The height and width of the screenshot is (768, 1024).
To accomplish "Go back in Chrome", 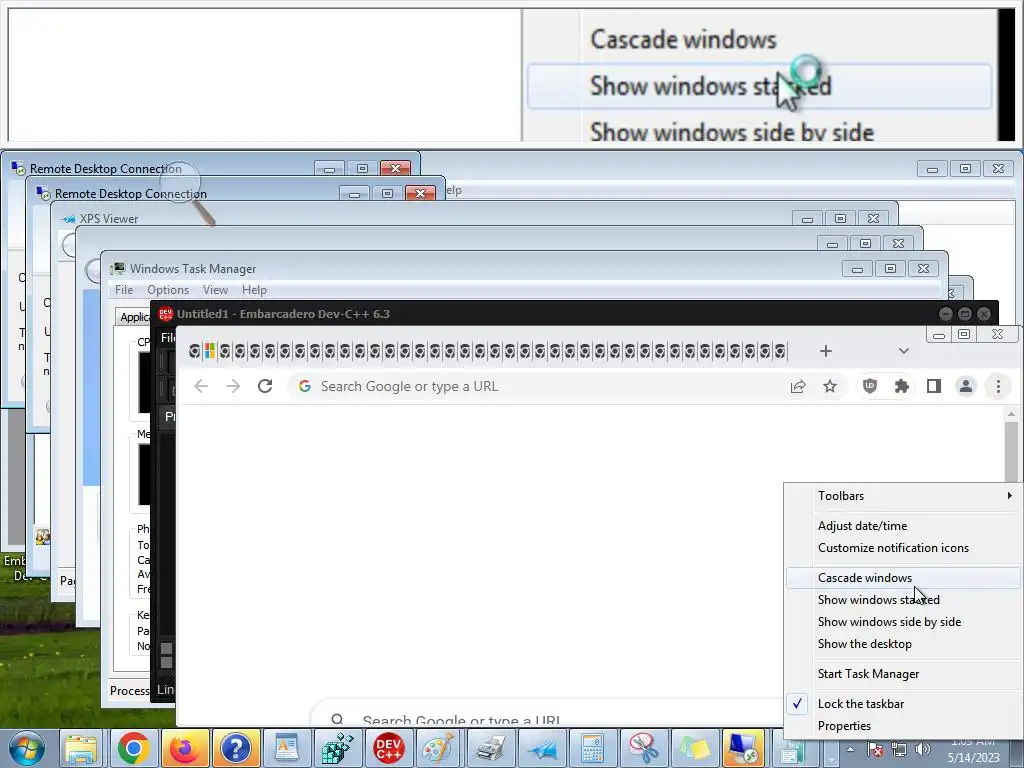I will tap(201, 386).
